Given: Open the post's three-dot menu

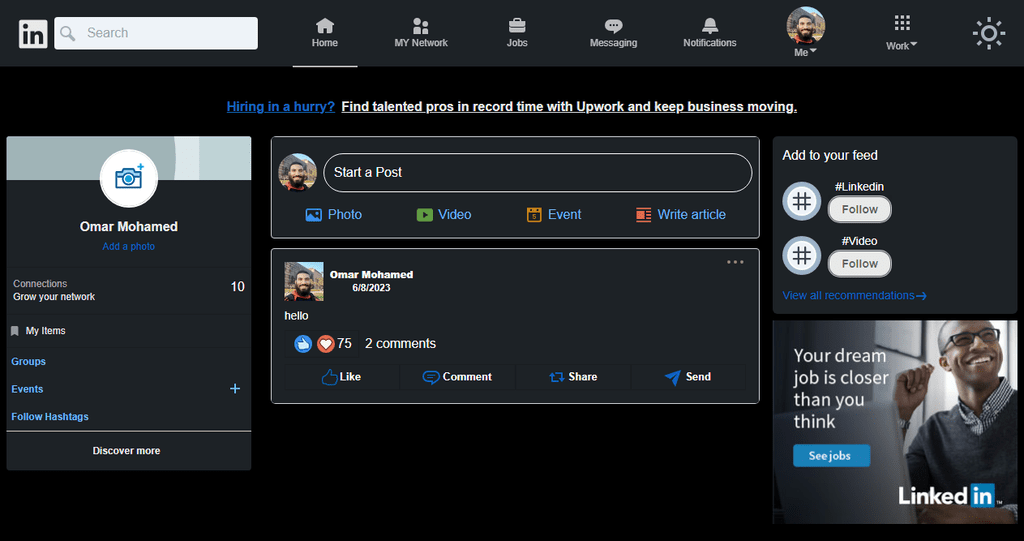Looking at the screenshot, I should (x=735, y=262).
